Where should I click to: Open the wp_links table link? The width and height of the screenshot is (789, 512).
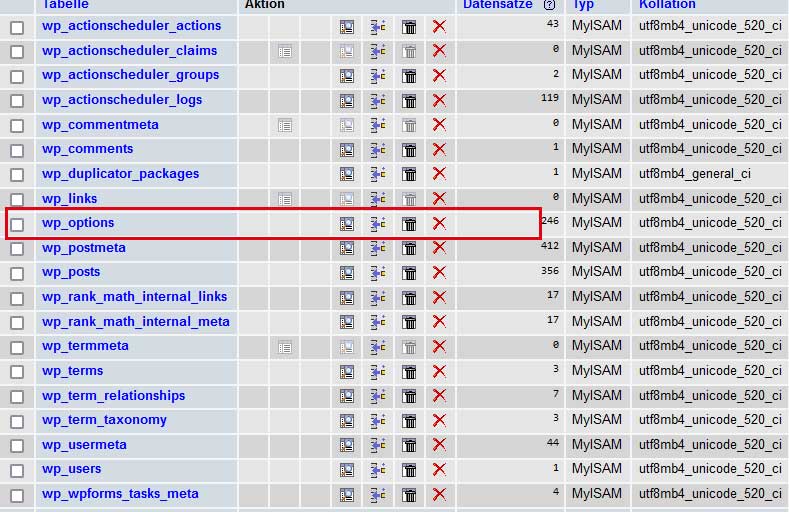(69, 198)
